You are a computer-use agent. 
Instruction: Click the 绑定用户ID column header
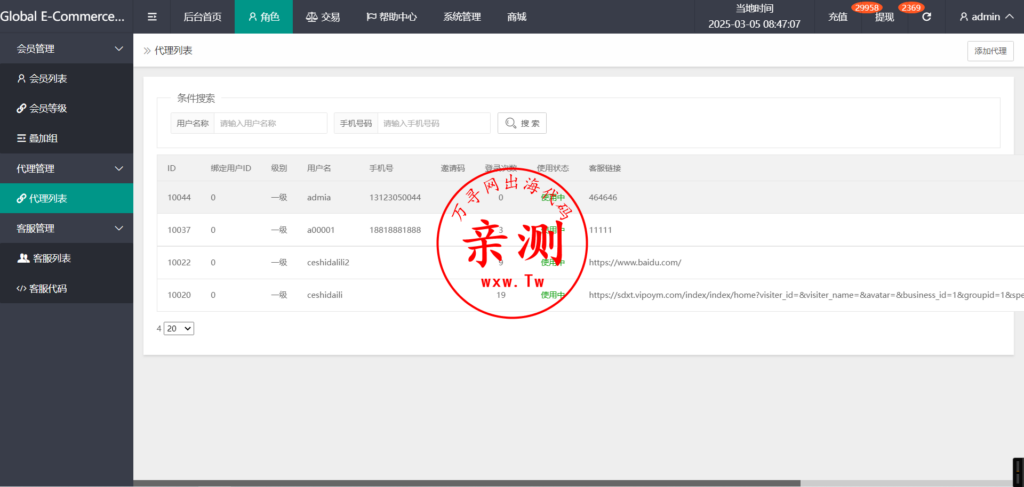[231, 168]
